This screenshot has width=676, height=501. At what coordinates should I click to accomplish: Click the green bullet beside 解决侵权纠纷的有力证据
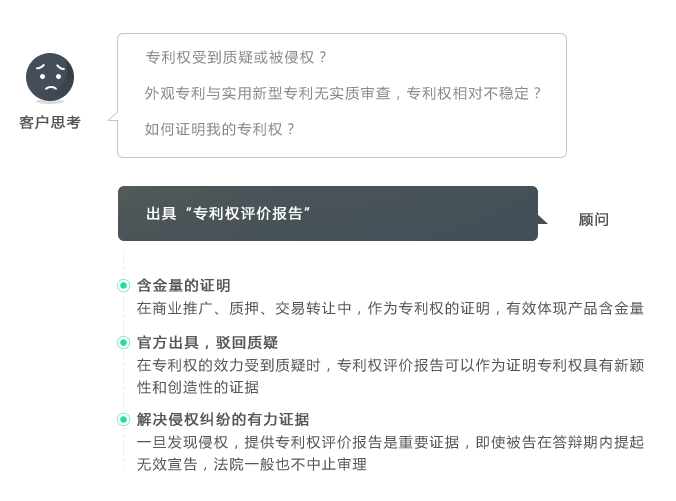(123, 419)
